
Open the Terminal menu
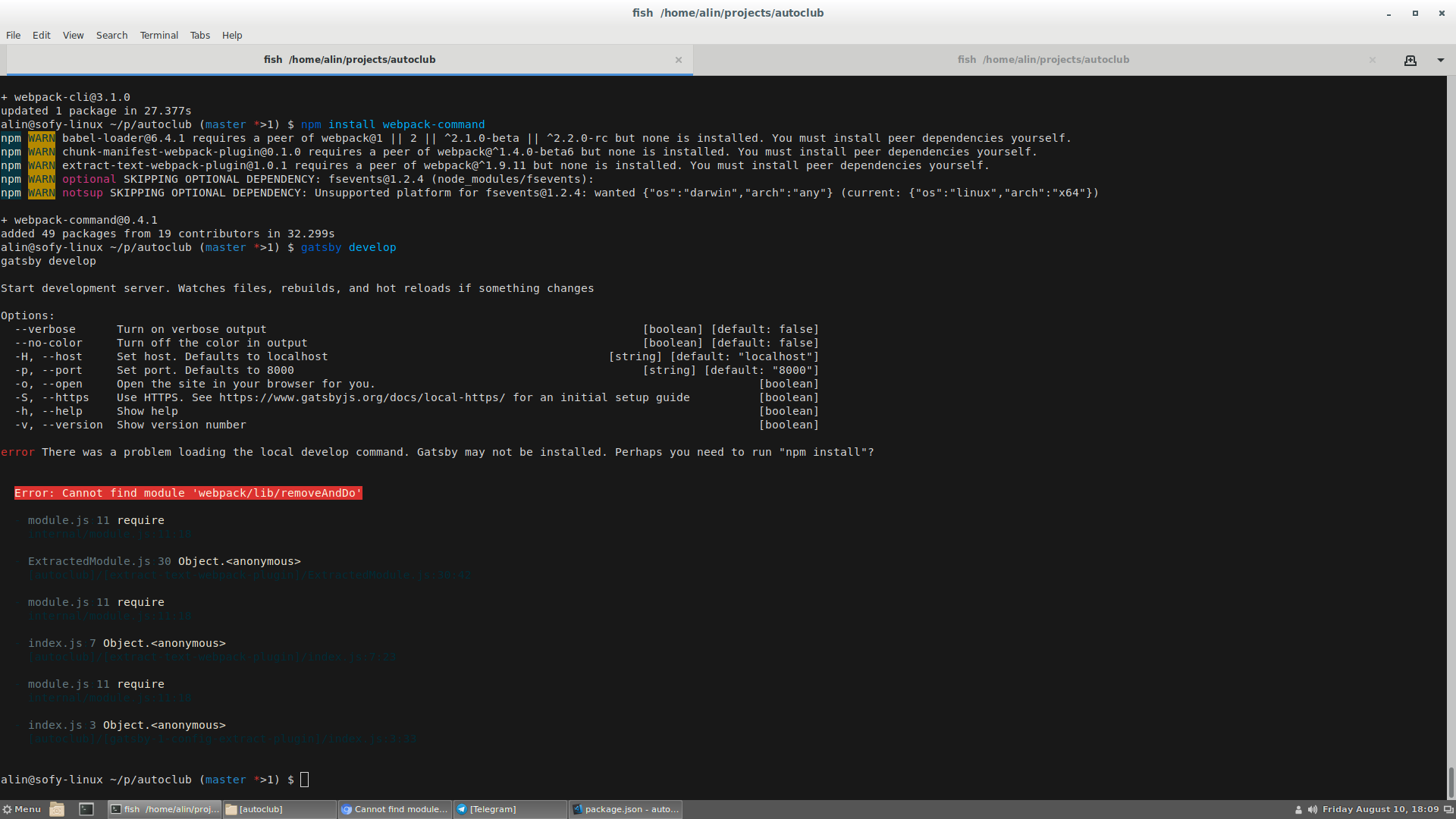click(158, 36)
